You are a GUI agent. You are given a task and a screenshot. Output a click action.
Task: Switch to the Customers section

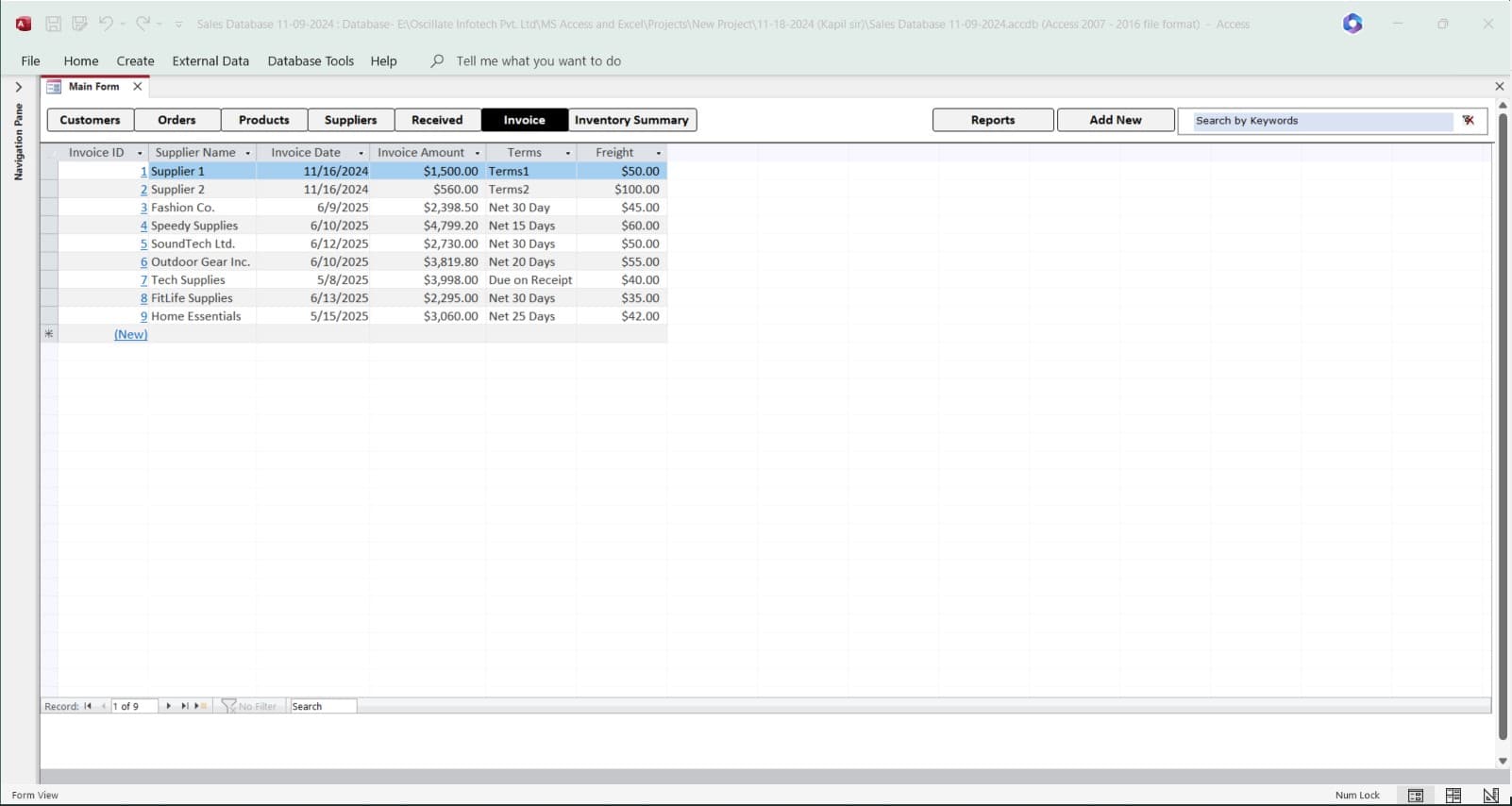[91, 120]
